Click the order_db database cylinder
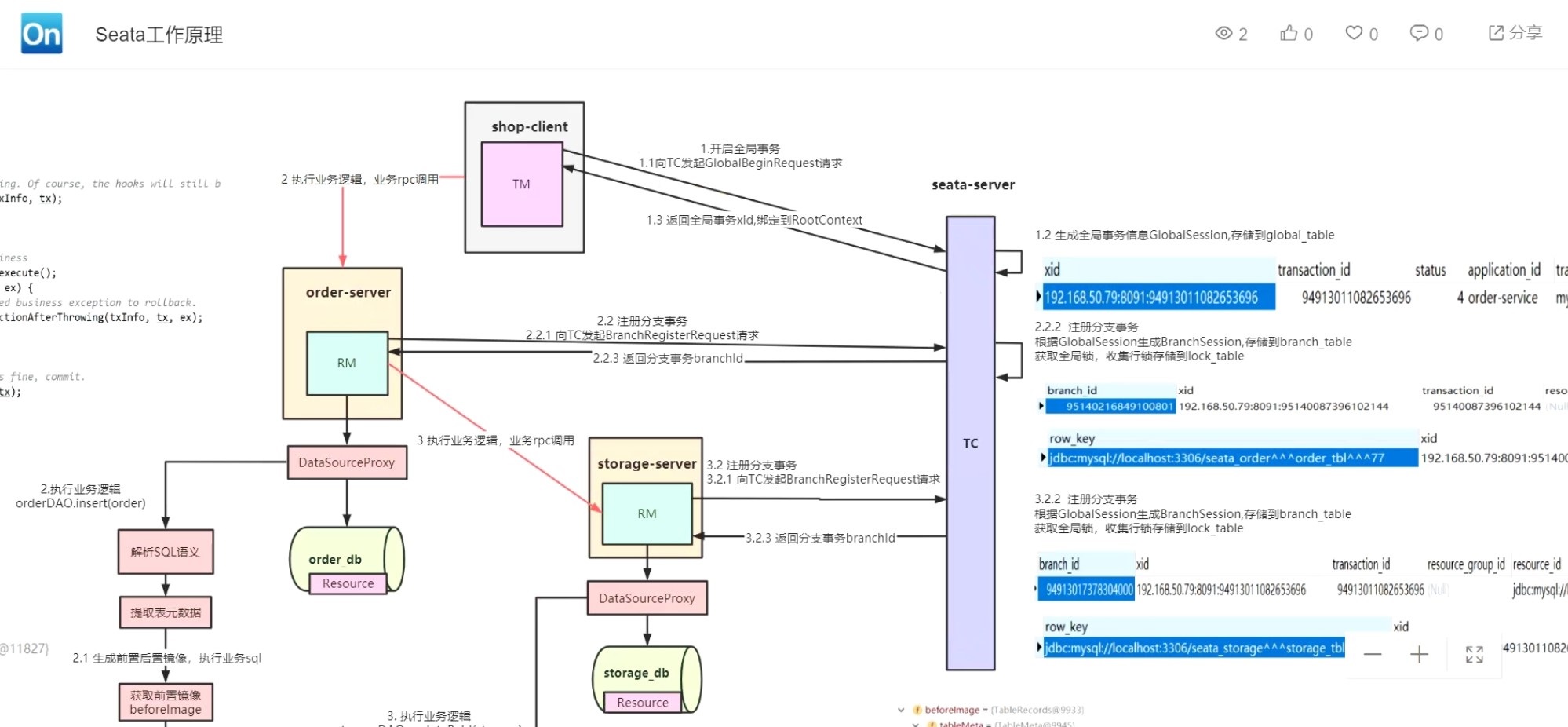The width and height of the screenshot is (1568, 727). click(x=347, y=560)
